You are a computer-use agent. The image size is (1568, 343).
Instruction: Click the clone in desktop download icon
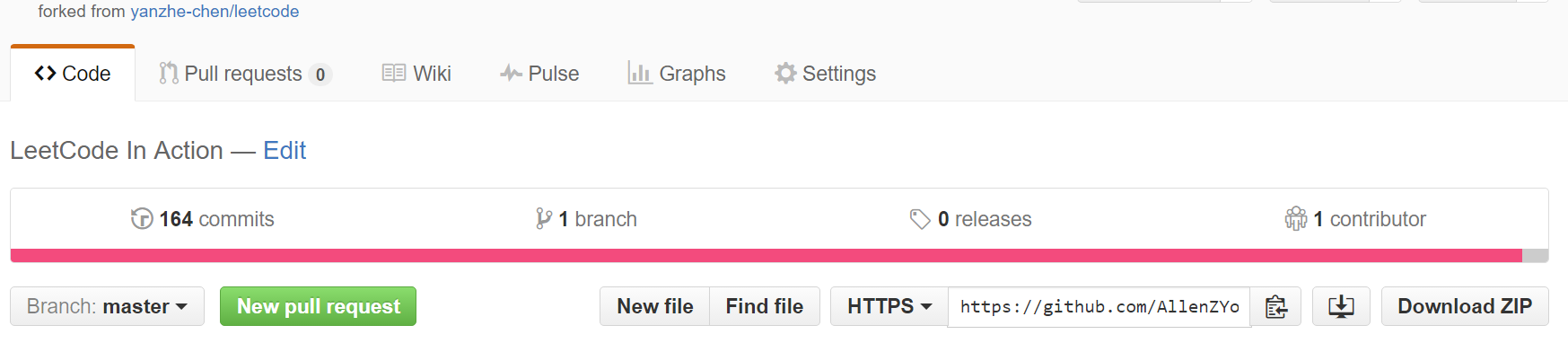[1341, 307]
